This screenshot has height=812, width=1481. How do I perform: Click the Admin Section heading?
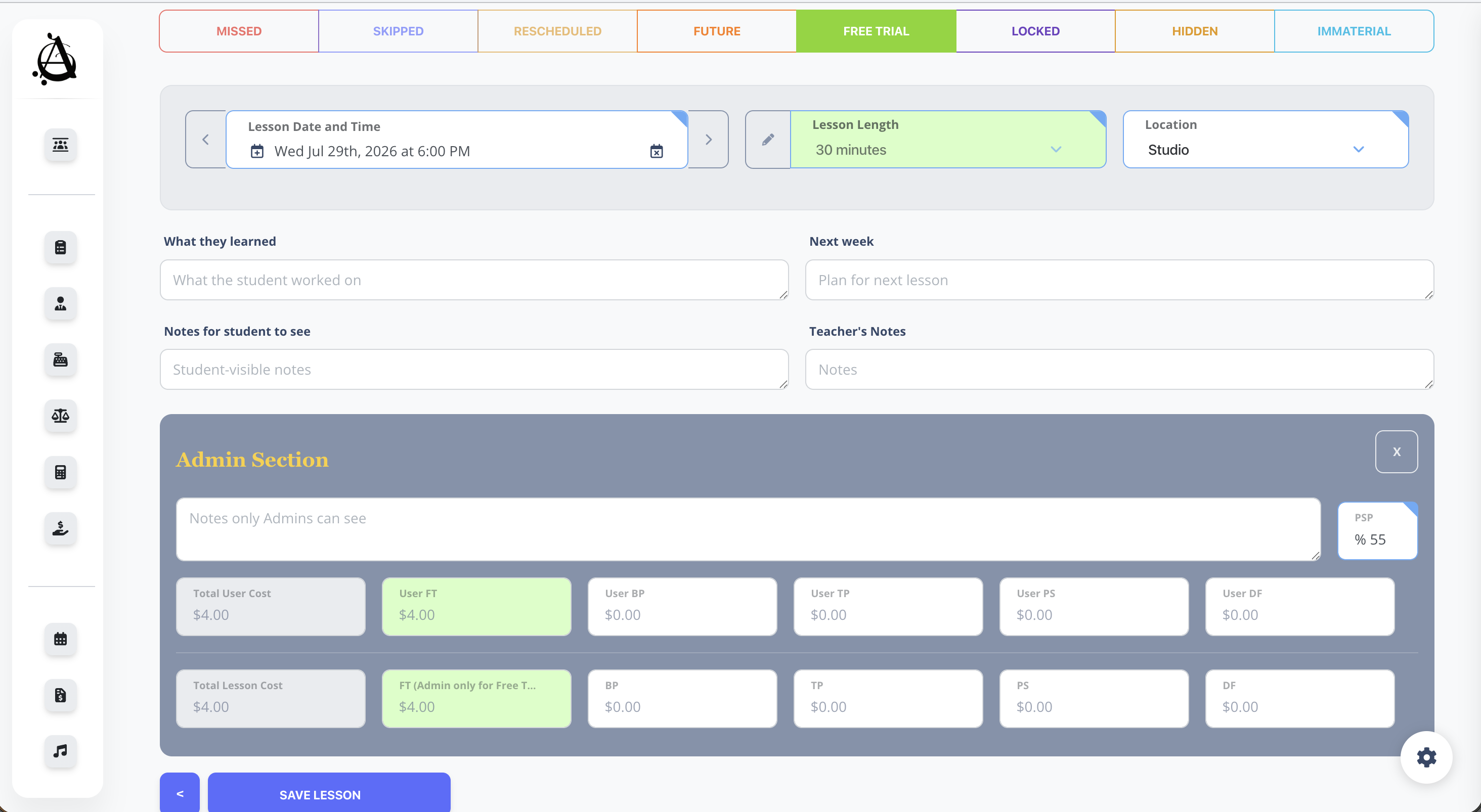[252, 460]
